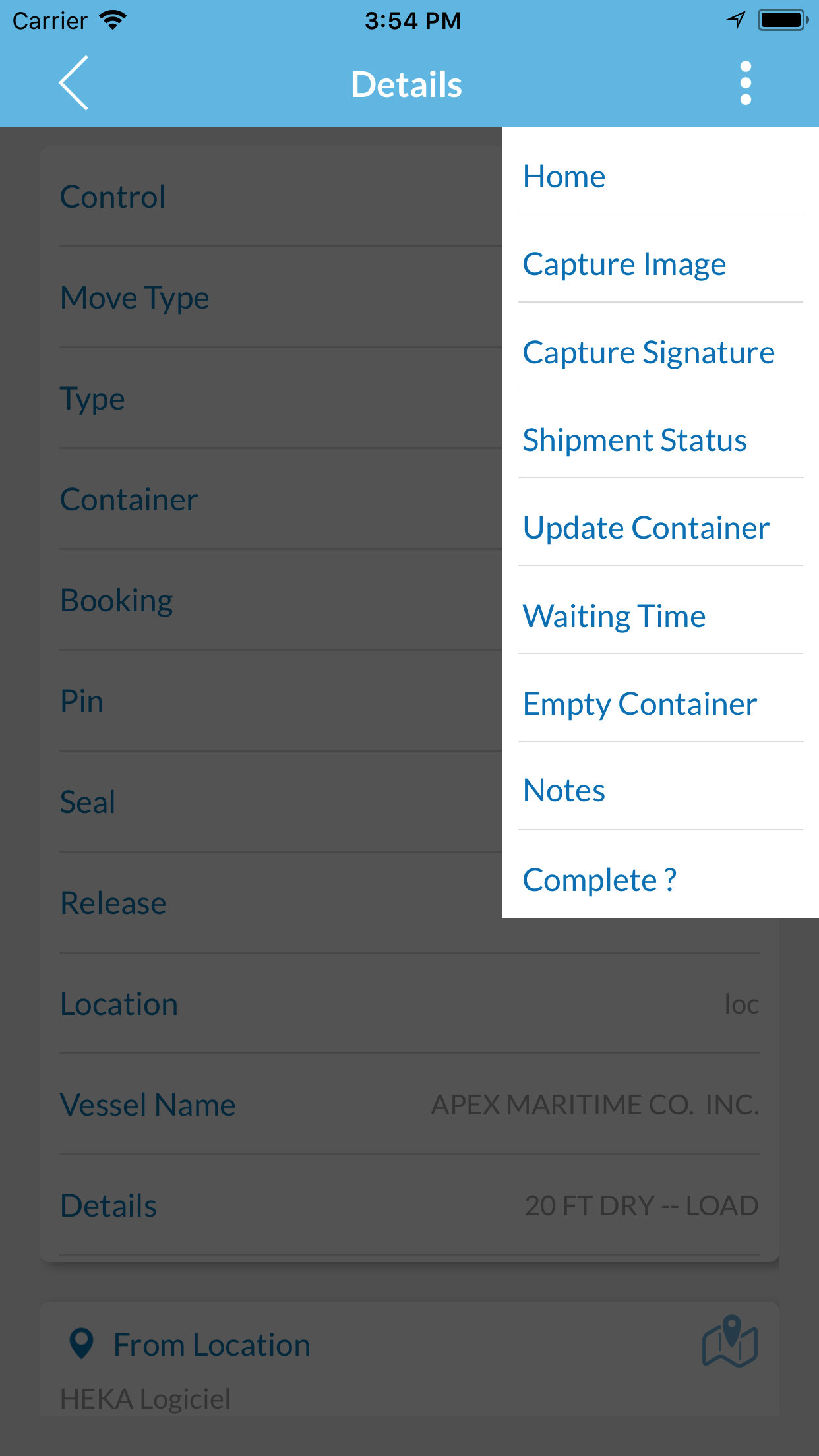Tap the Location field showing loc
The image size is (819, 1456).
click(x=409, y=1004)
